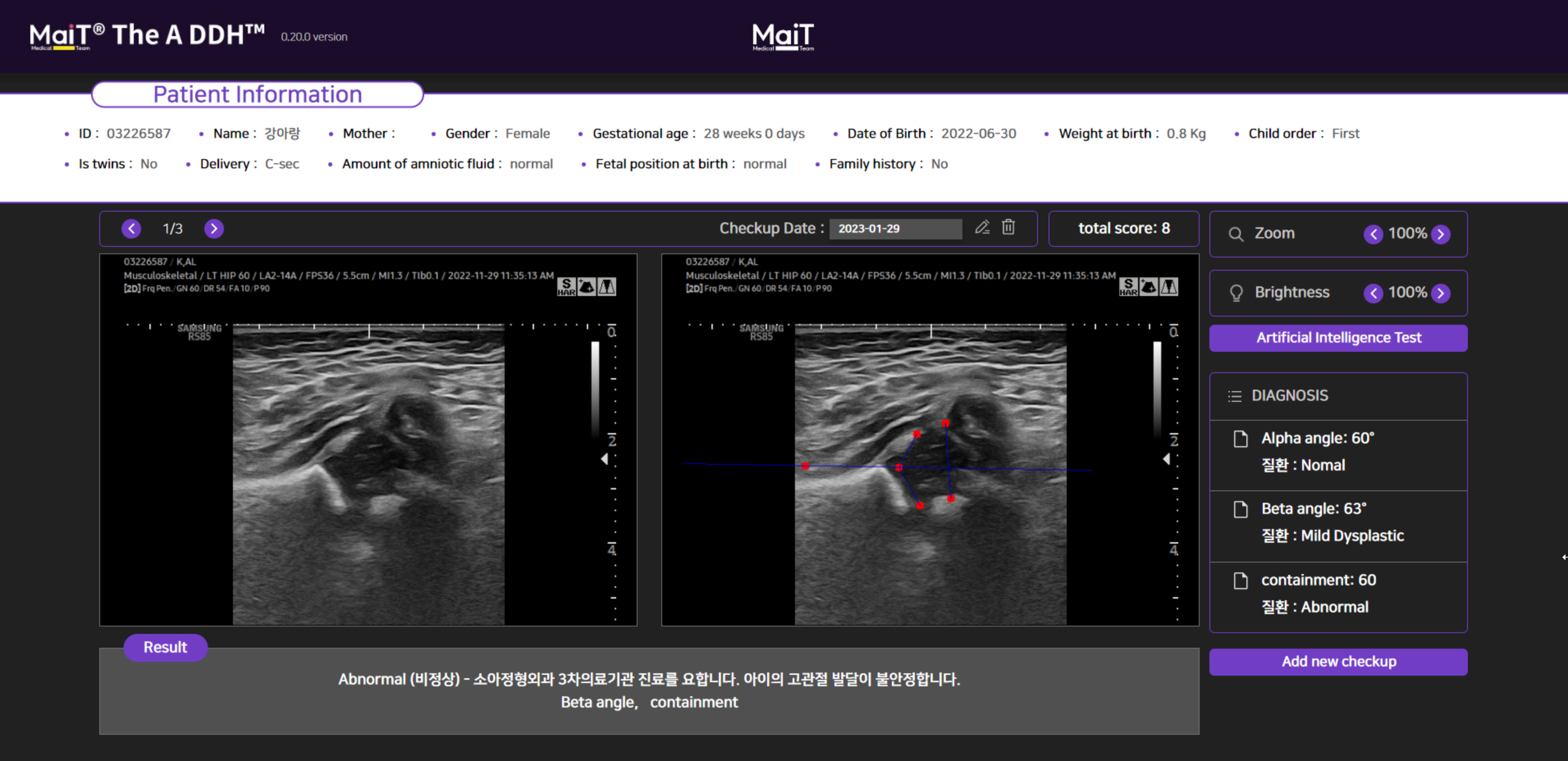Screen dimensions: 1568x761
Task: Go to previous checkup image
Action: pos(131,229)
